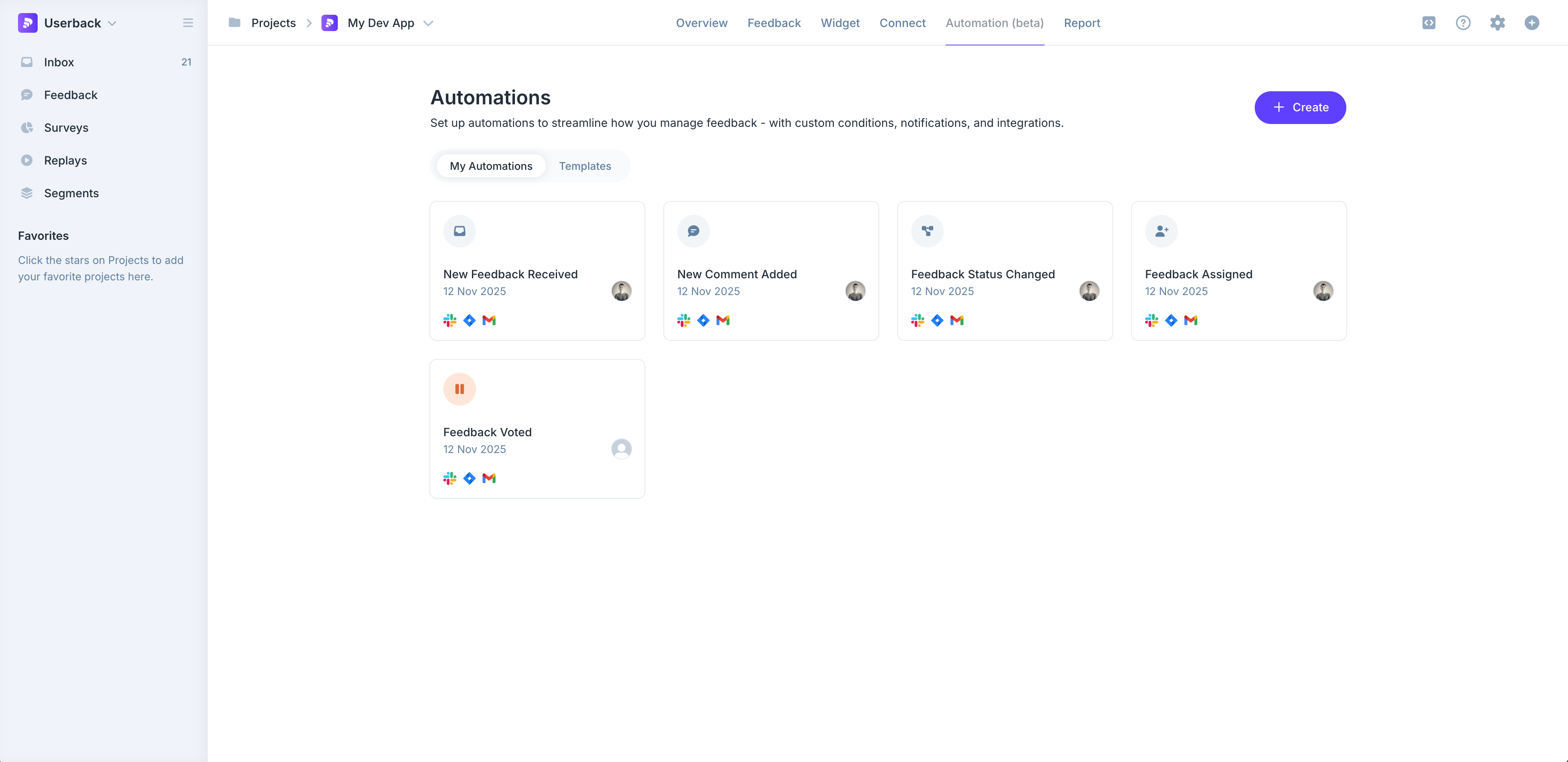Image resolution: width=1568 pixels, height=762 pixels.
Task: Click placeholder avatar on Feedback Voted card
Action: (621, 449)
